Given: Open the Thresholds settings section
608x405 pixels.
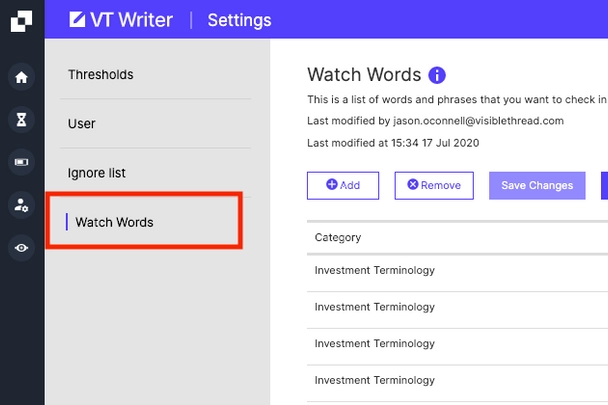Looking at the screenshot, I should pos(100,75).
